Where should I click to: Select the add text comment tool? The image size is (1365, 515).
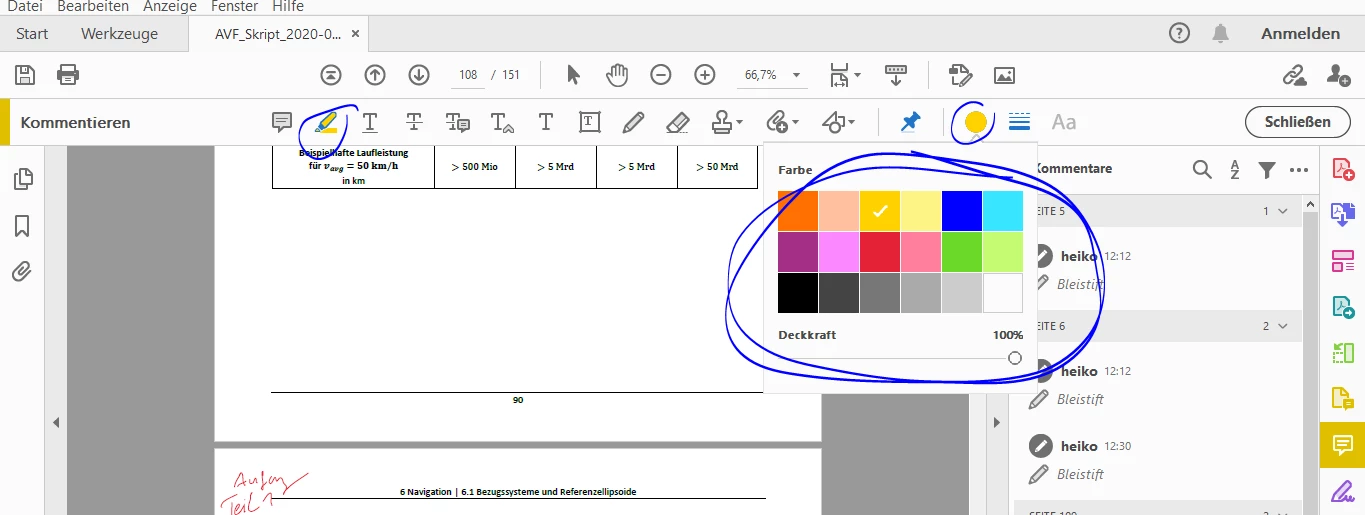tap(546, 122)
